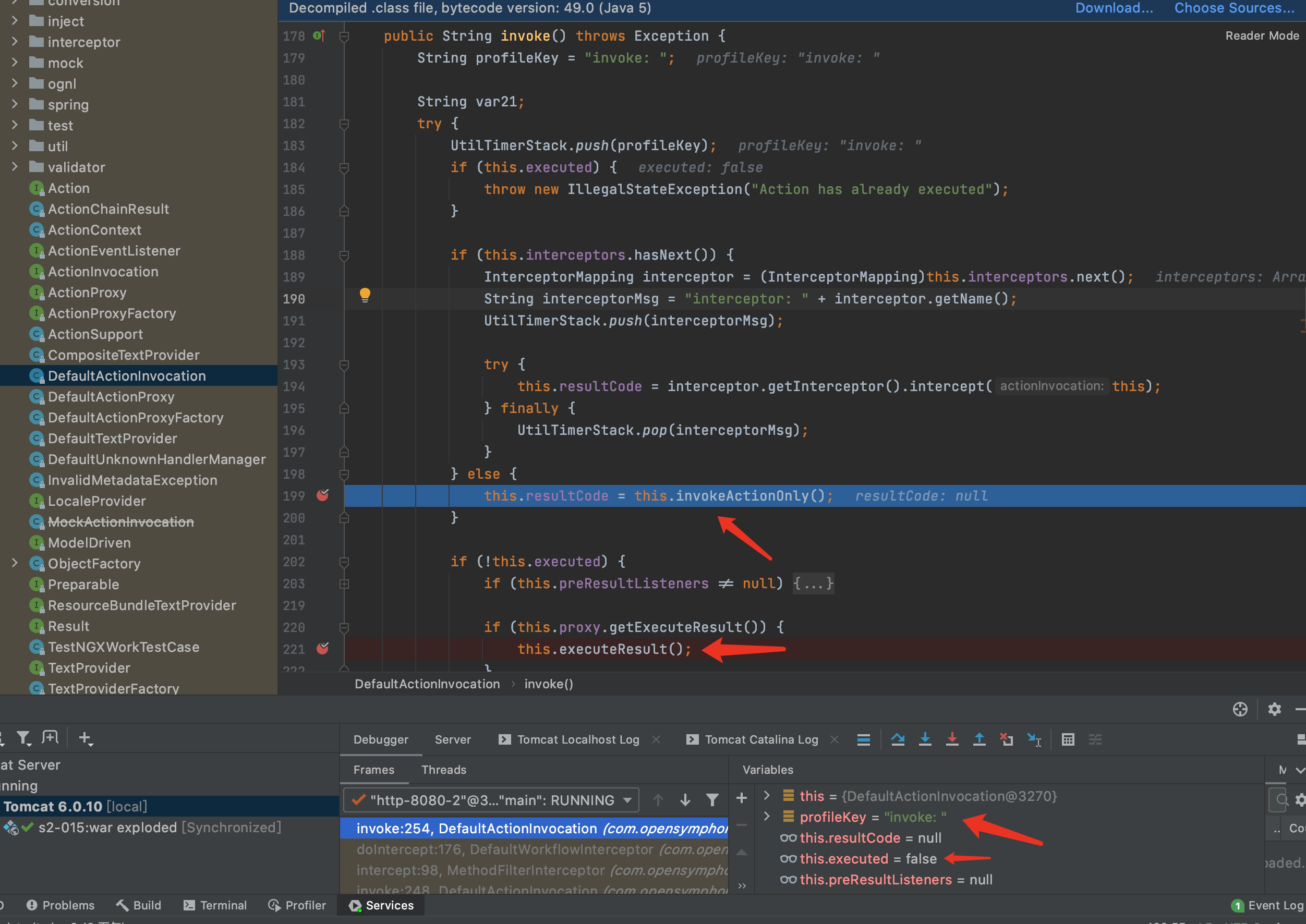This screenshot has height=924, width=1306.
Task: Click the search icon in right debugger pane
Action: [1281, 800]
